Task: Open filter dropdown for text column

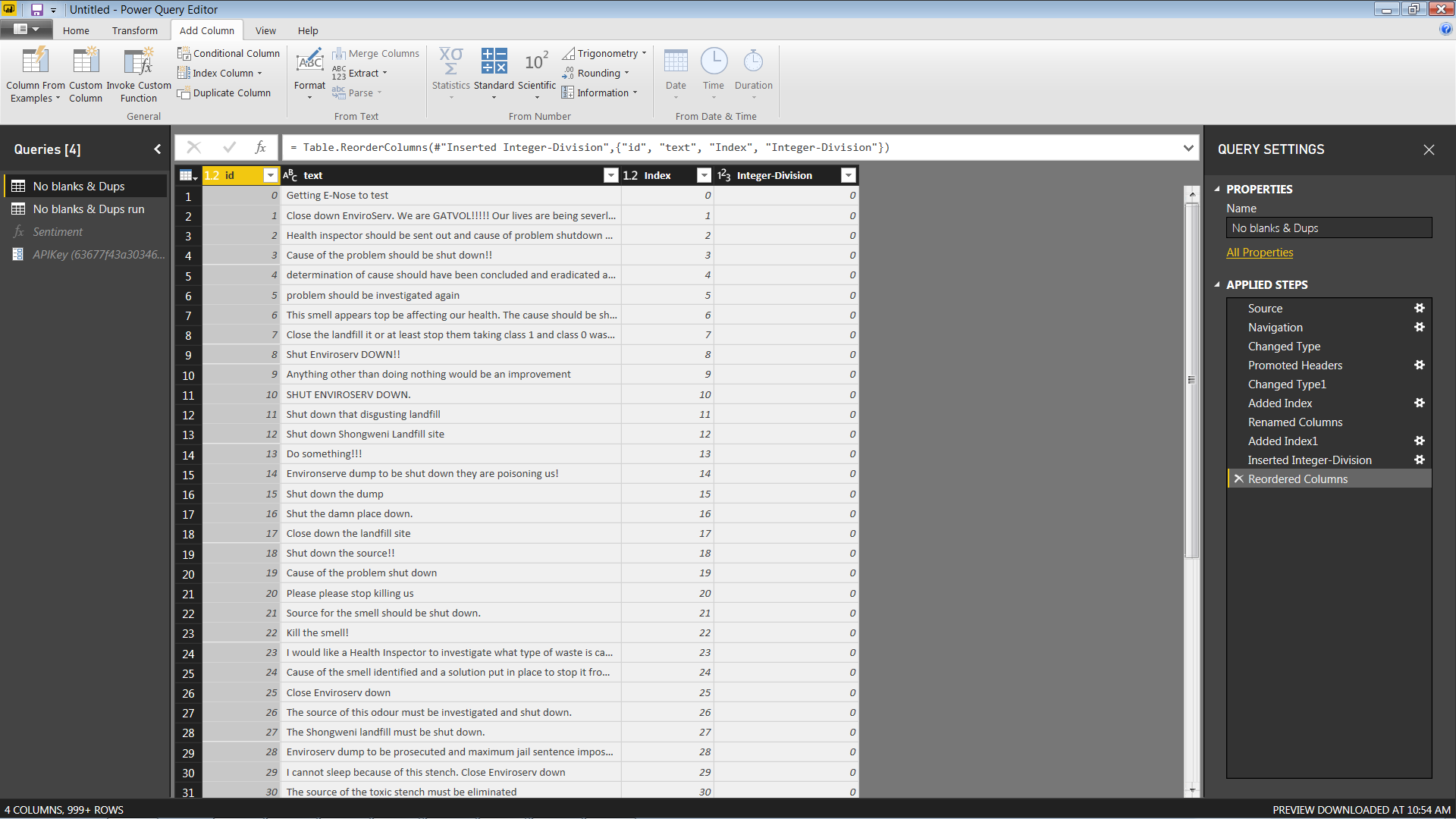Action: pyautogui.click(x=610, y=175)
